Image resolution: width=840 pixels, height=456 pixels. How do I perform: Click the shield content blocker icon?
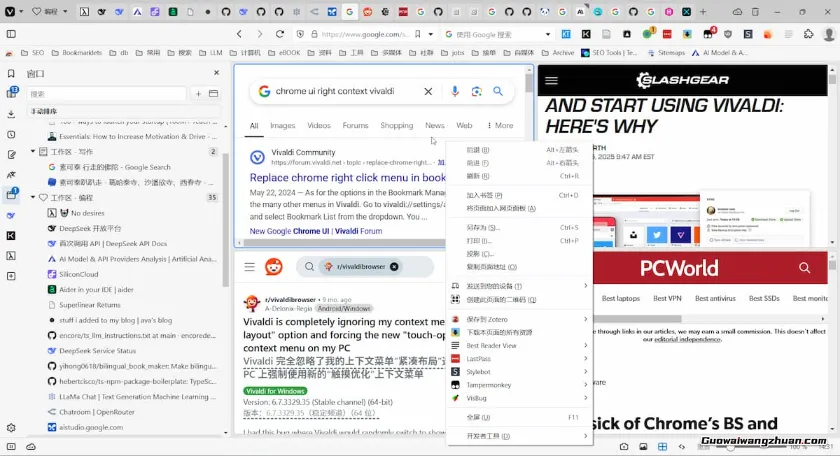(300, 34)
